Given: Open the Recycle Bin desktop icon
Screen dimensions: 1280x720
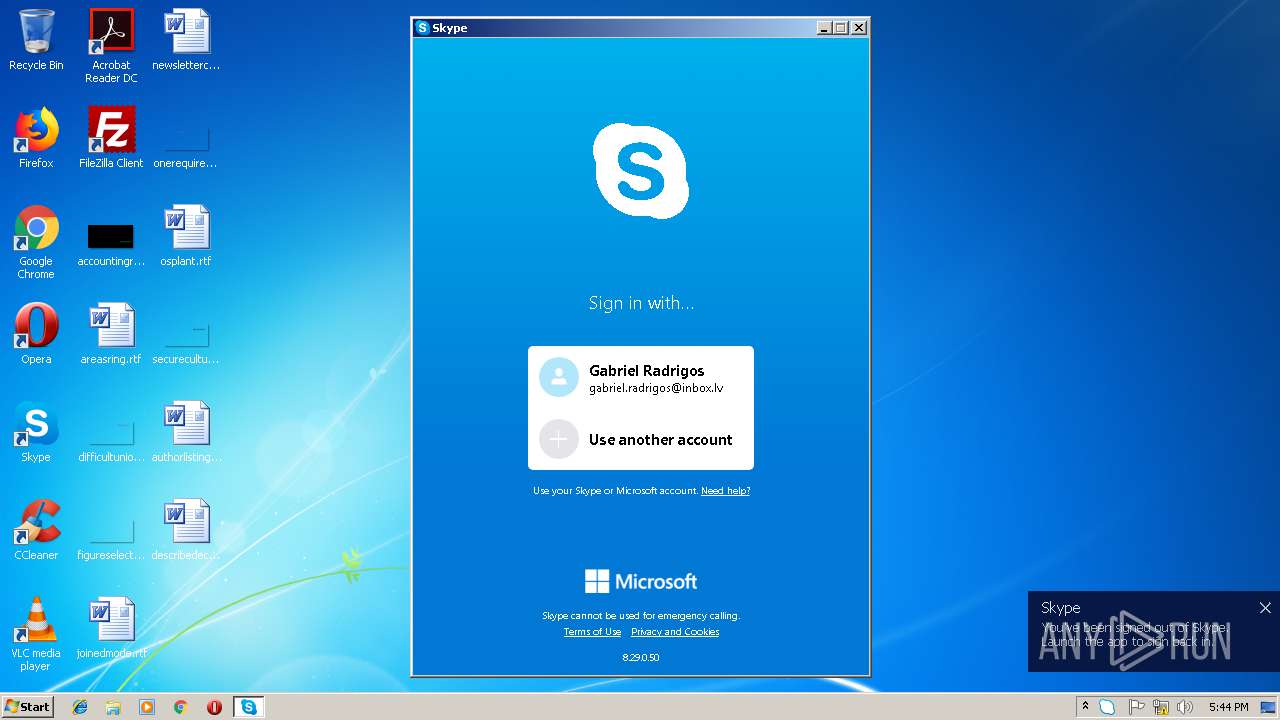Looking at the screenshot, I should coord(36,41).
